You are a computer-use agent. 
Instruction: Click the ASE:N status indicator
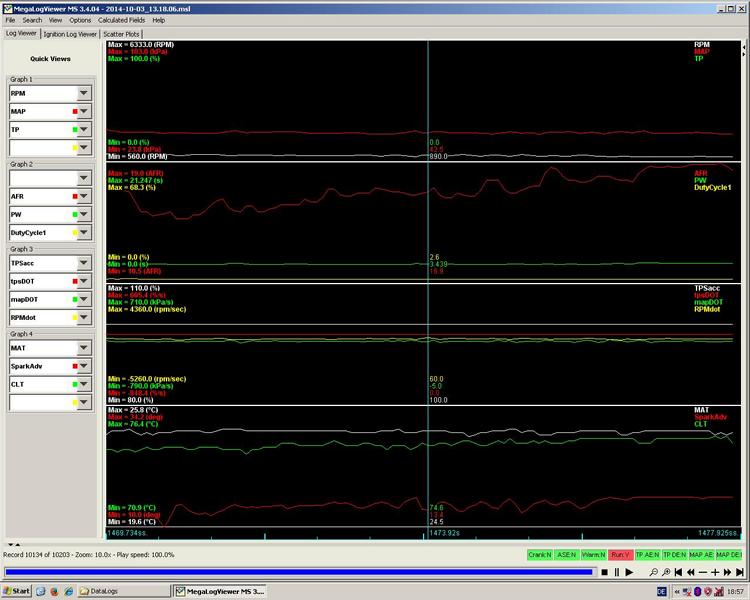566,555
